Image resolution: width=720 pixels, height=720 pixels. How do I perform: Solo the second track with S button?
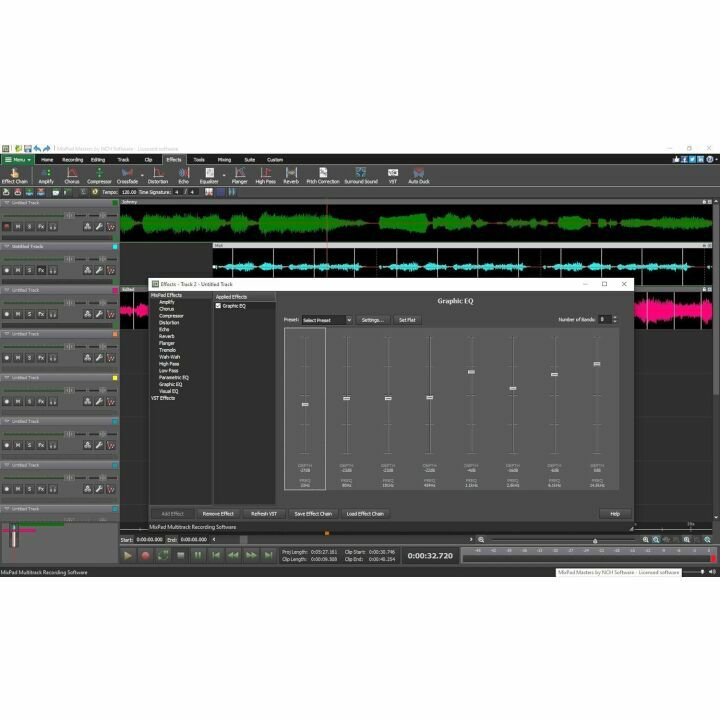tap(29, 270)
